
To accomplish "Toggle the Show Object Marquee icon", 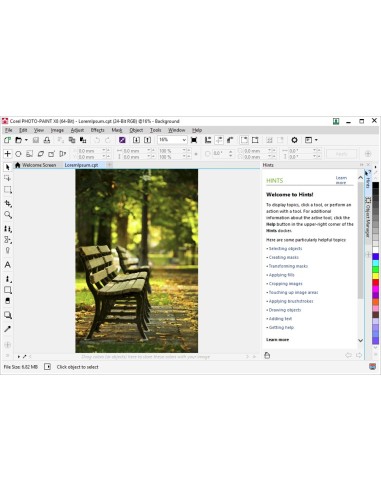I will click(x=255, y=140).
